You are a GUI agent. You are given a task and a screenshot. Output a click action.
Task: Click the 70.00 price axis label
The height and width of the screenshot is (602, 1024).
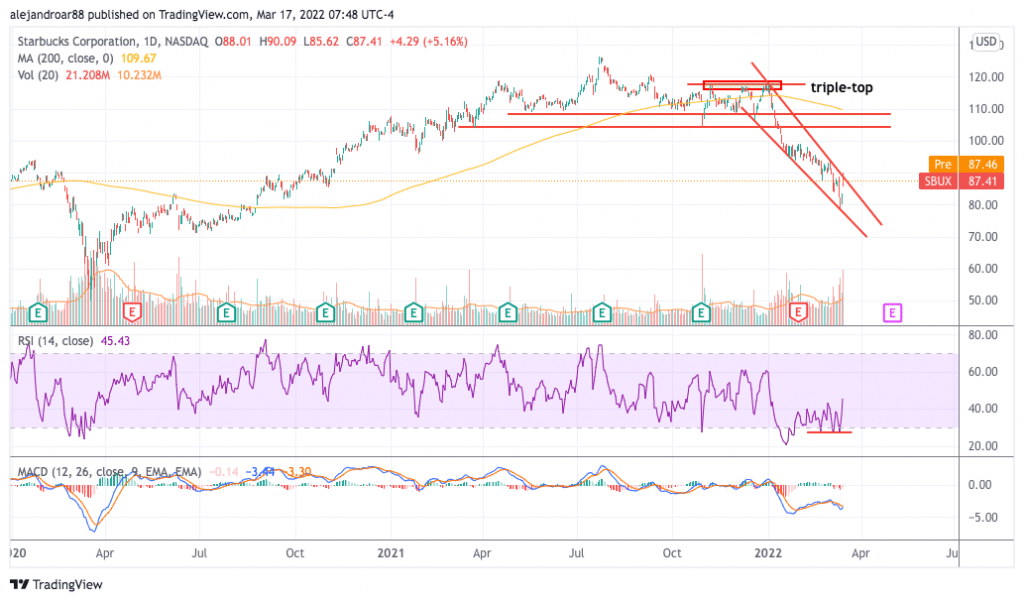[983, 236]
